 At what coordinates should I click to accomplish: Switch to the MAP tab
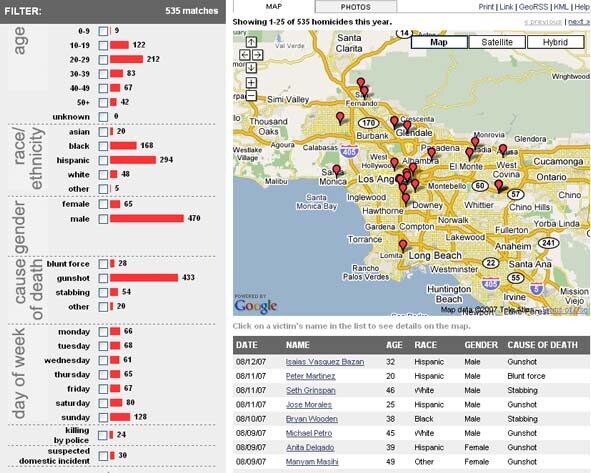coord(274,6)
